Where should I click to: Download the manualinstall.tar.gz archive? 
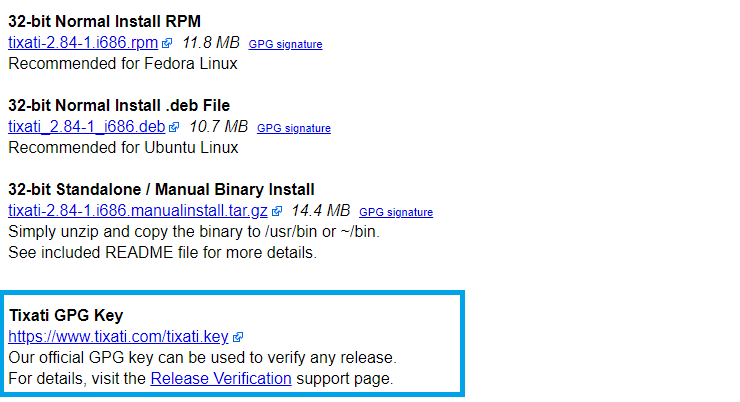coord(138,211)
